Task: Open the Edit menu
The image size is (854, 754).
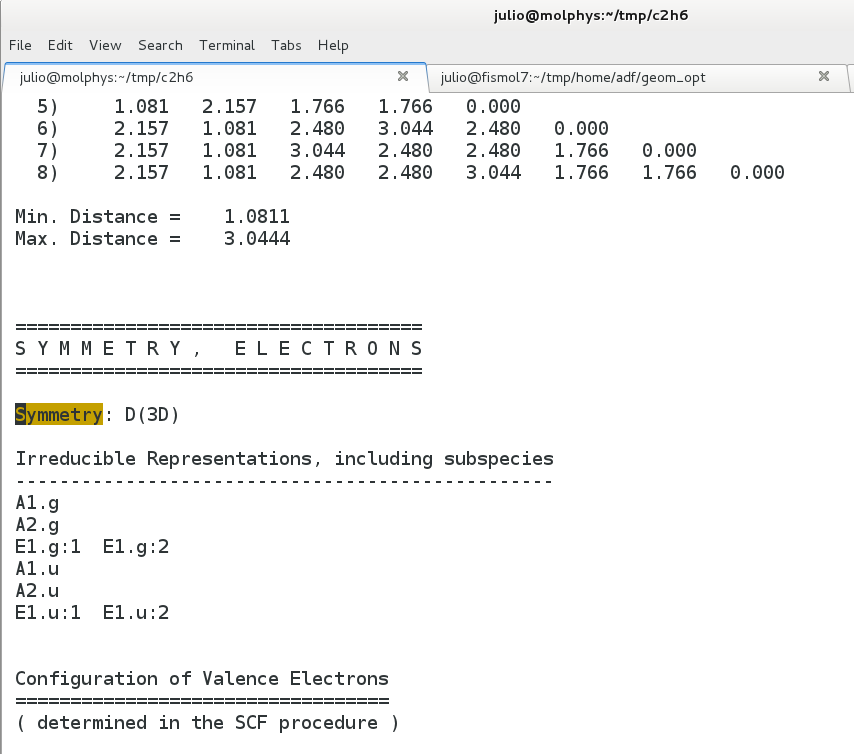Action: pyautogui.click(x=60, y=45)
